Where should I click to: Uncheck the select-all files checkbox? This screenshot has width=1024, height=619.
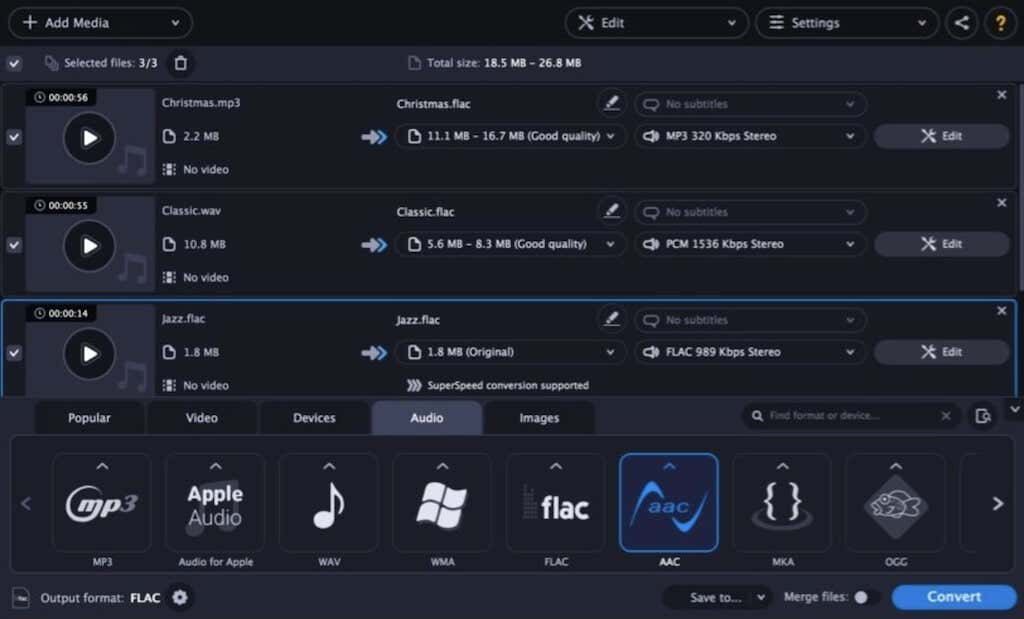(14, 63)
